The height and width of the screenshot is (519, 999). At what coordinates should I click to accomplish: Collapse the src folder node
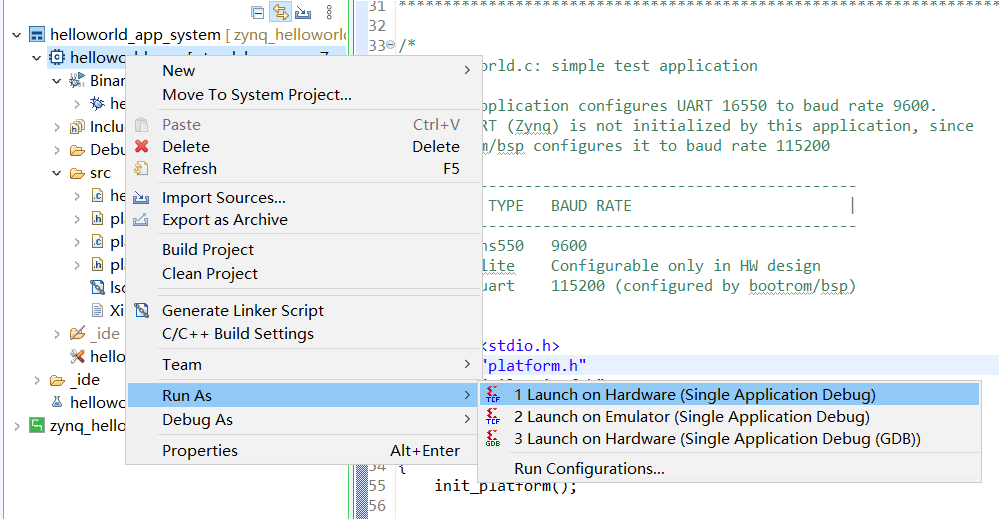(57, 173)
